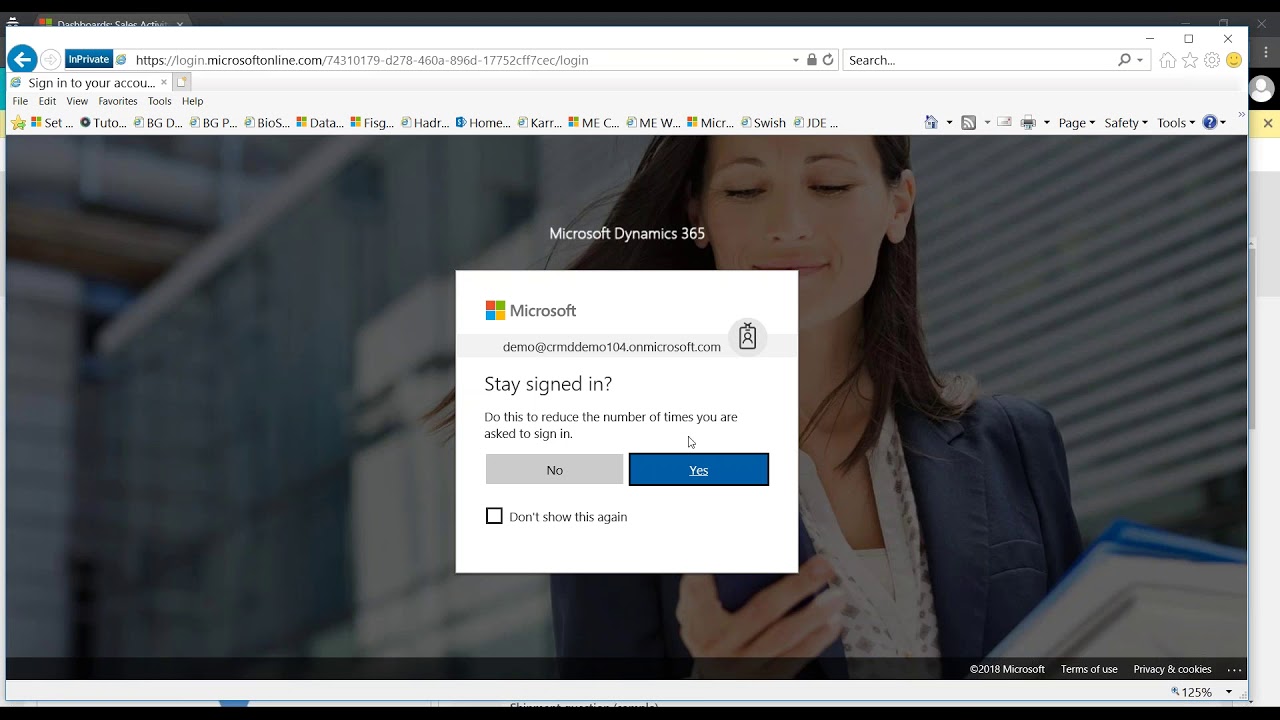
Task: Click the Print icon in command bar
Action: click(x=1028, y=123)
